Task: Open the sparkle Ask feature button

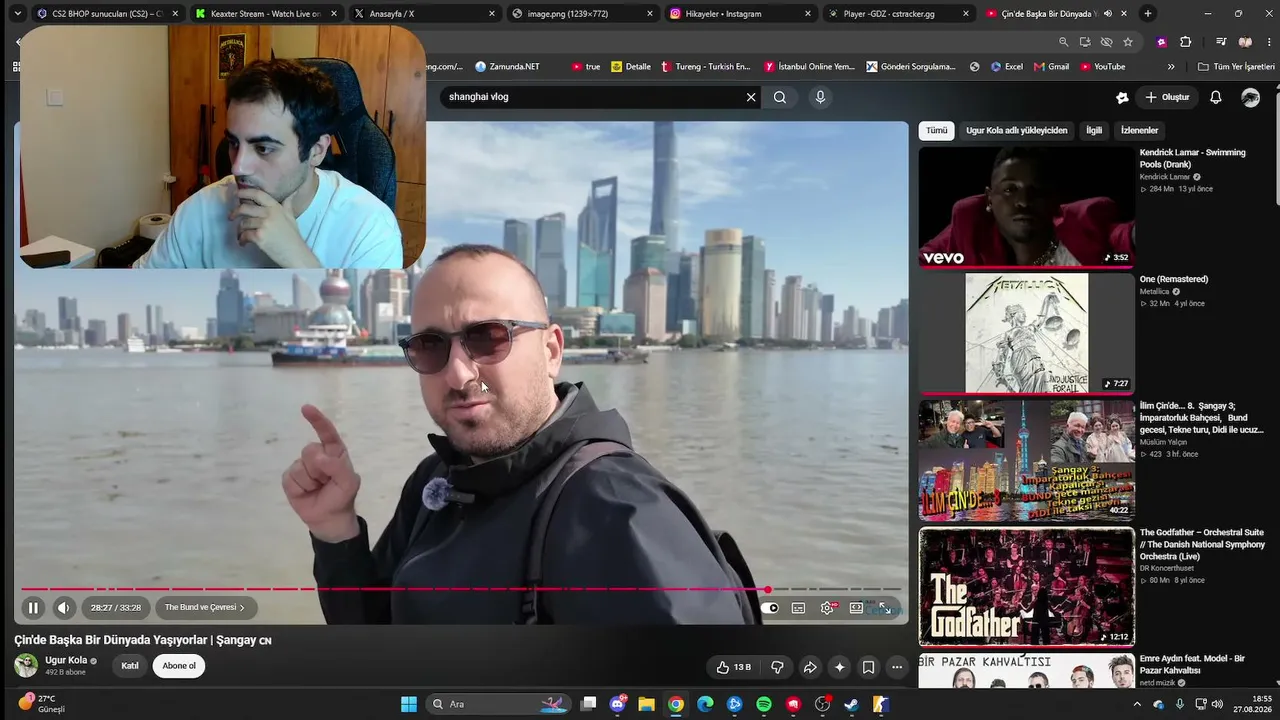Action: [839, 667]
